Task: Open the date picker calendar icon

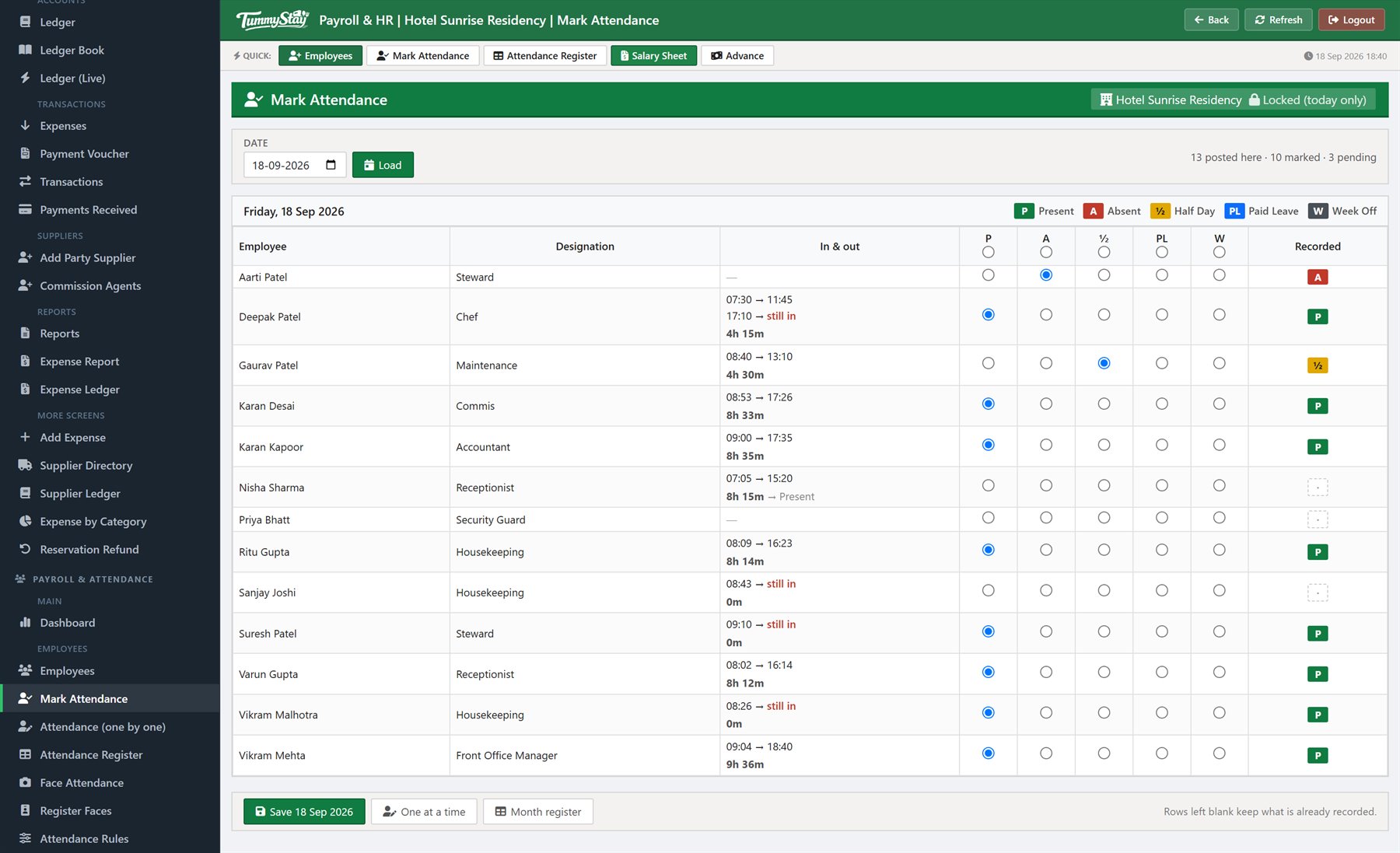Action: coord(331,165)
